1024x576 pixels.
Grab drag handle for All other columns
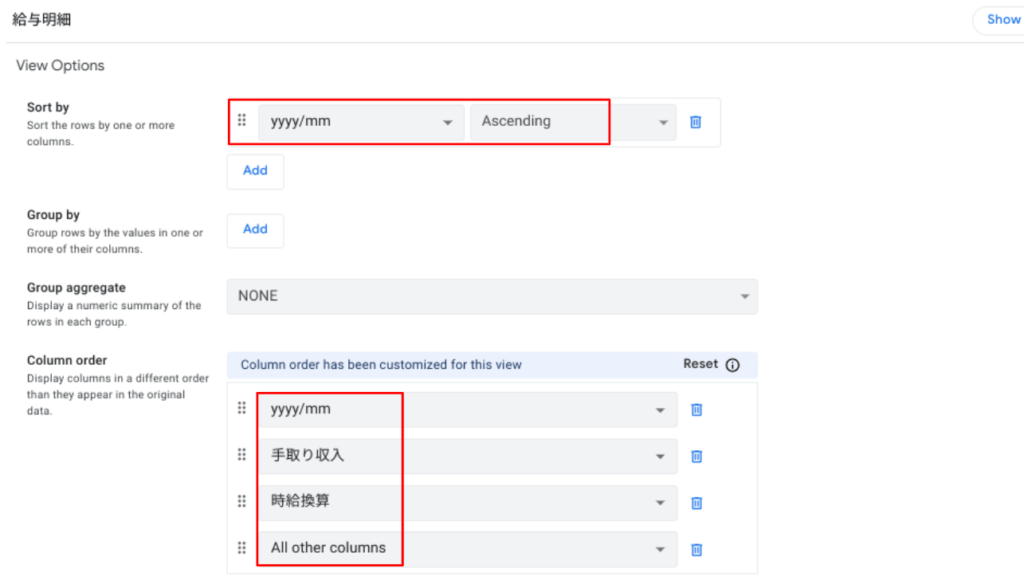pos(242,548)
